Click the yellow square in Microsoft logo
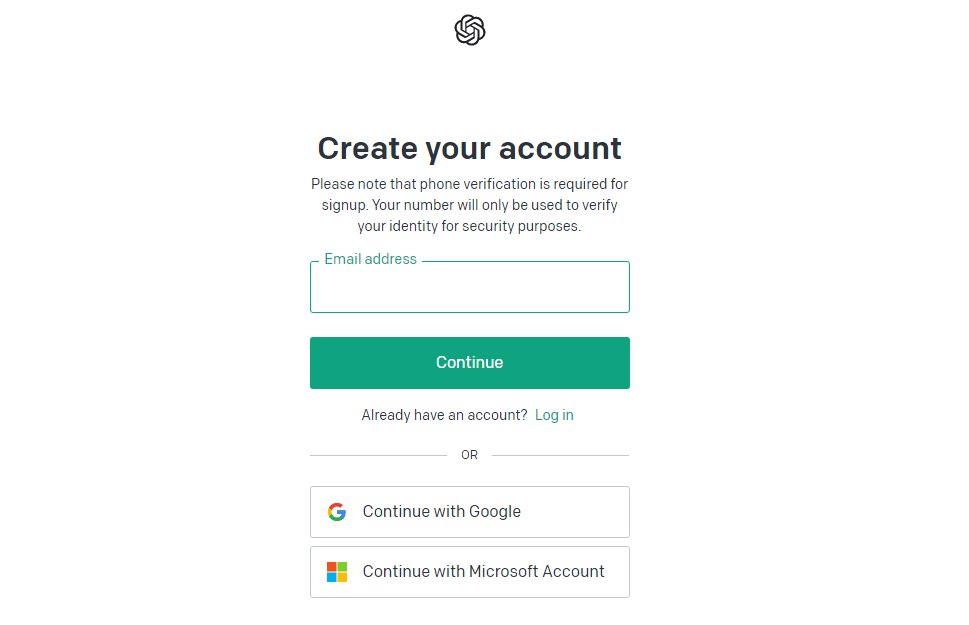The height and width of the screenshot is (625, 969). [x=342, y=577]
